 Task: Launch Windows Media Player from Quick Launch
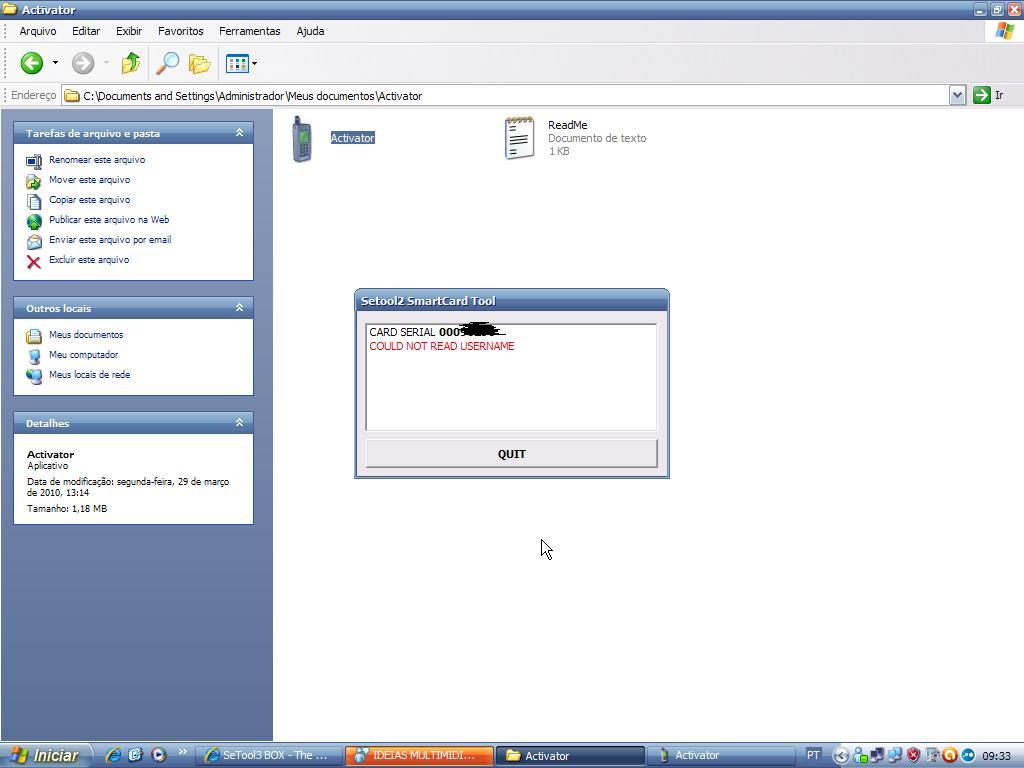tap(159, 755)
